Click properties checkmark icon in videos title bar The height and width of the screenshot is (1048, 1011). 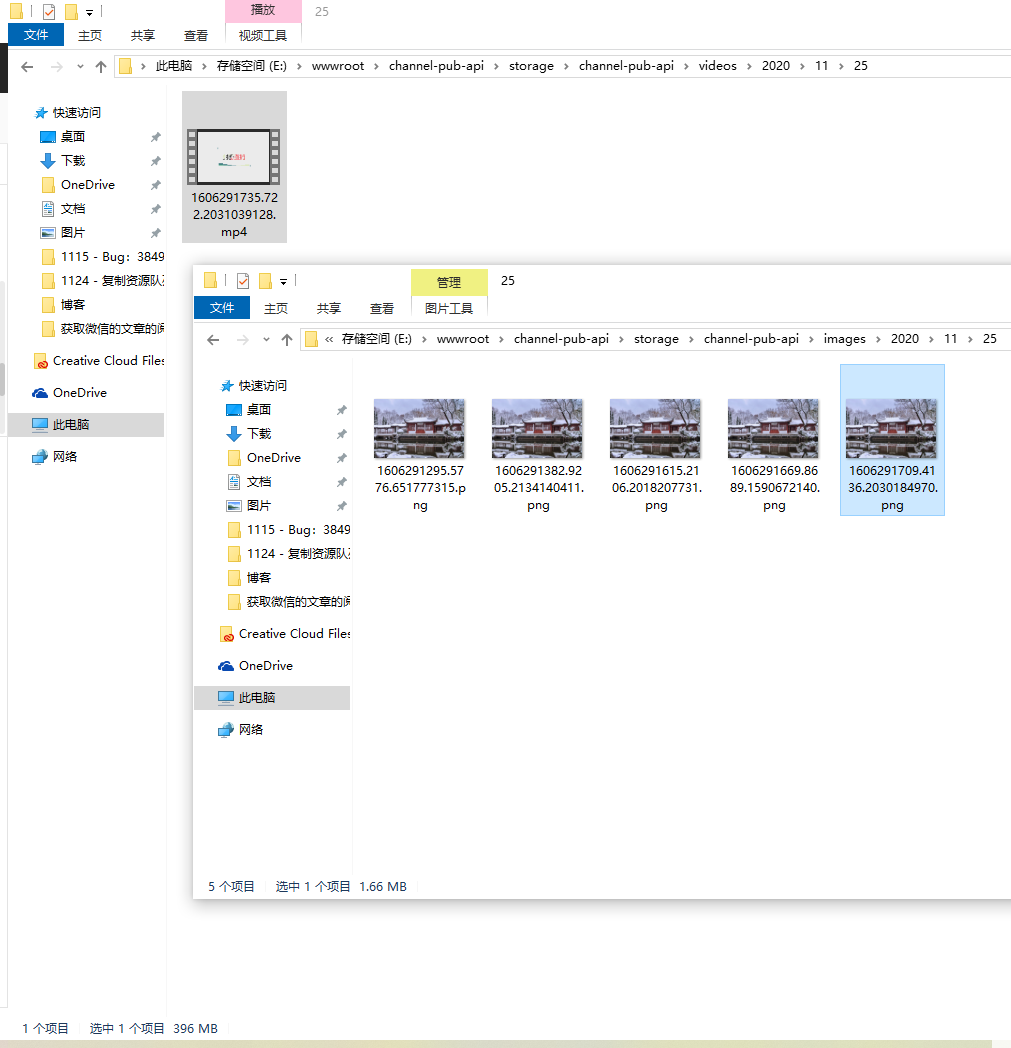click(x=49, y=11)
